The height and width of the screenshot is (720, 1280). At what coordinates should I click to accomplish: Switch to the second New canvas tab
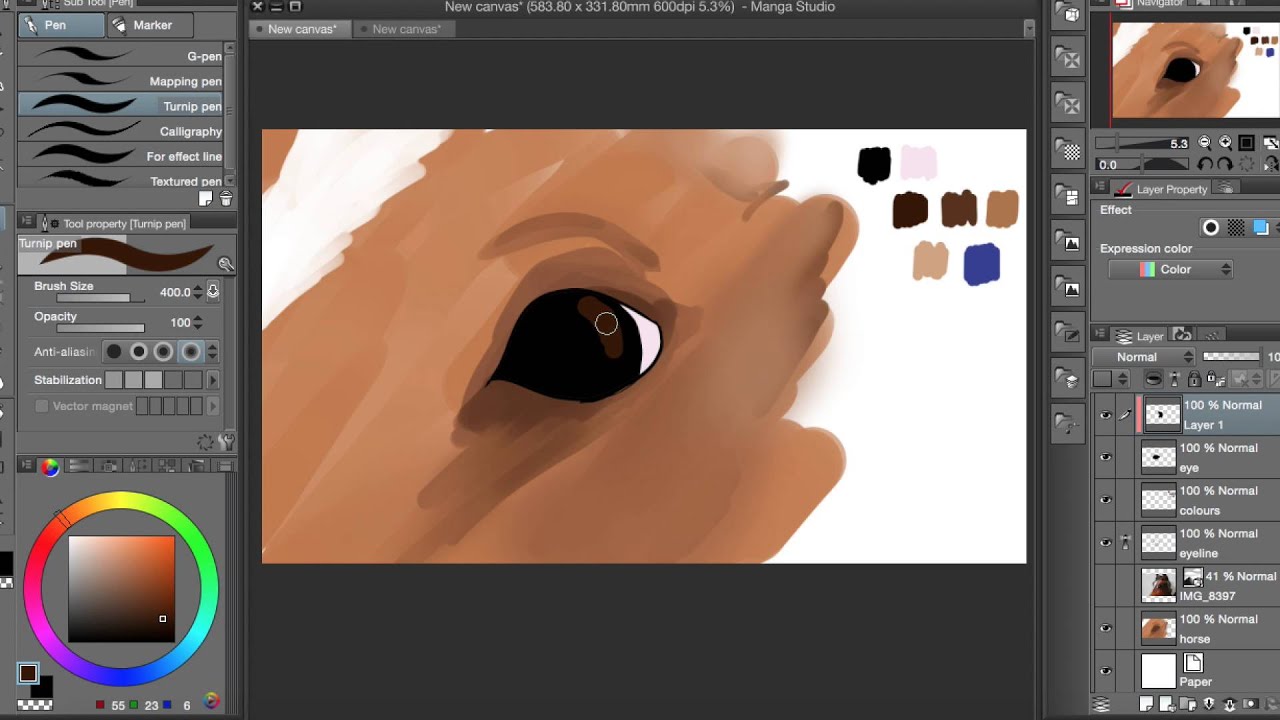pyautogui.click(x=406, y=29)
